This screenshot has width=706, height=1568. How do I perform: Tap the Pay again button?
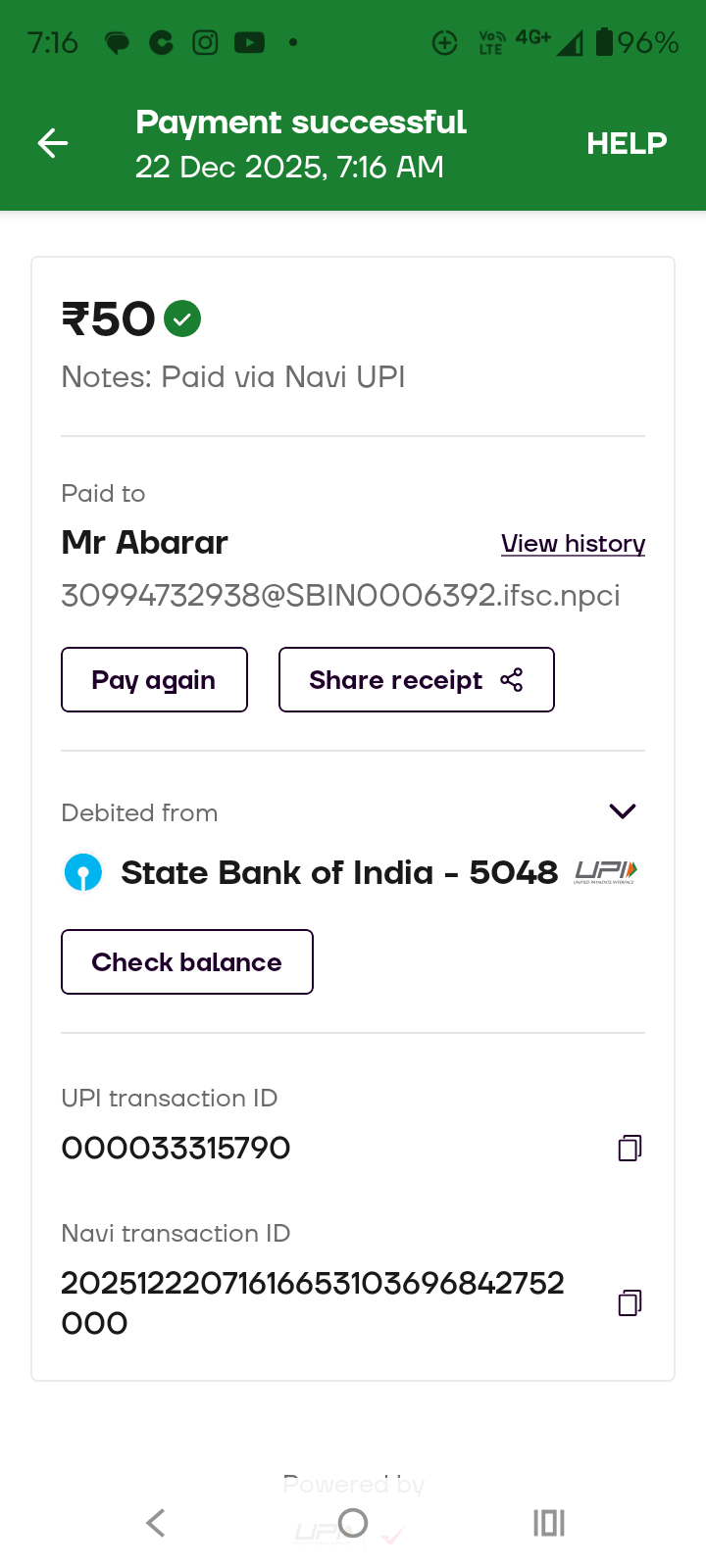point(154,680)
